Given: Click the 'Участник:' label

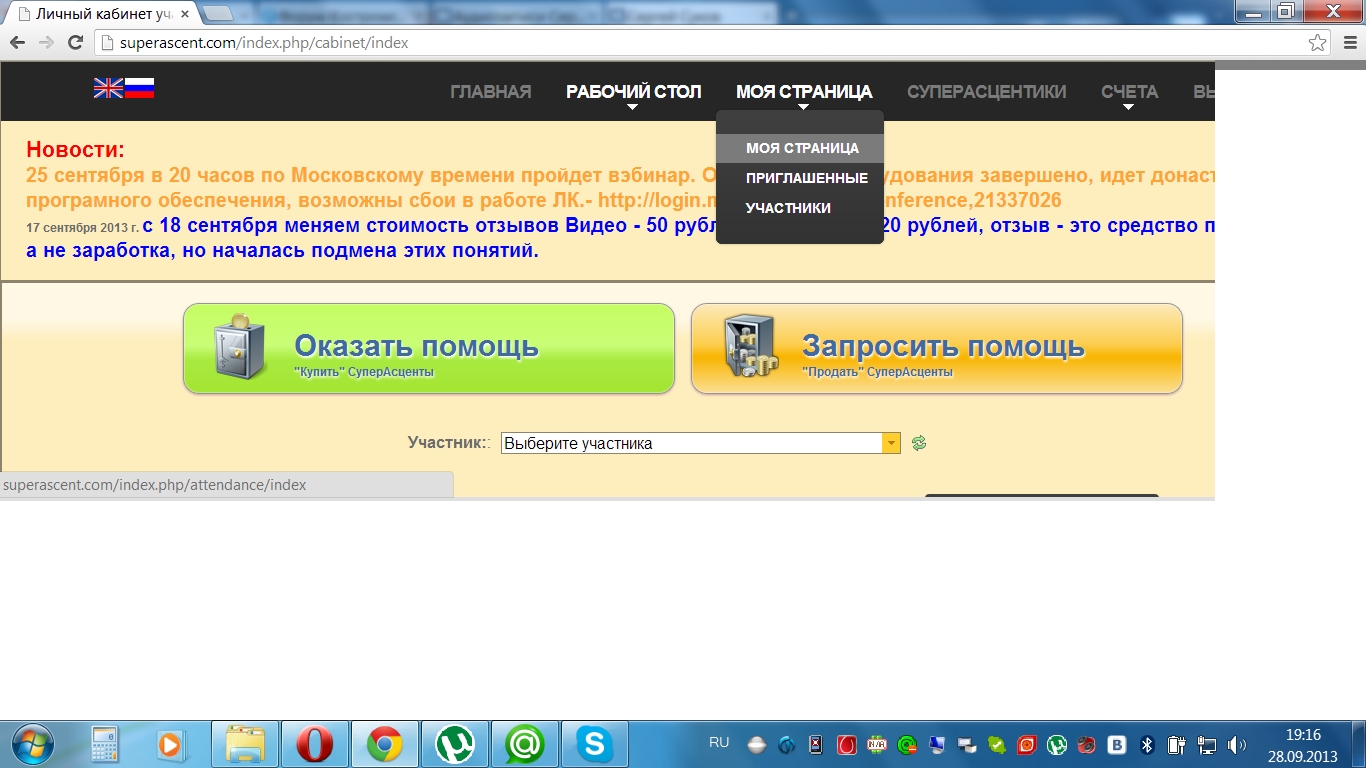Looking at the screenshot, I should [x=449, y=442].
